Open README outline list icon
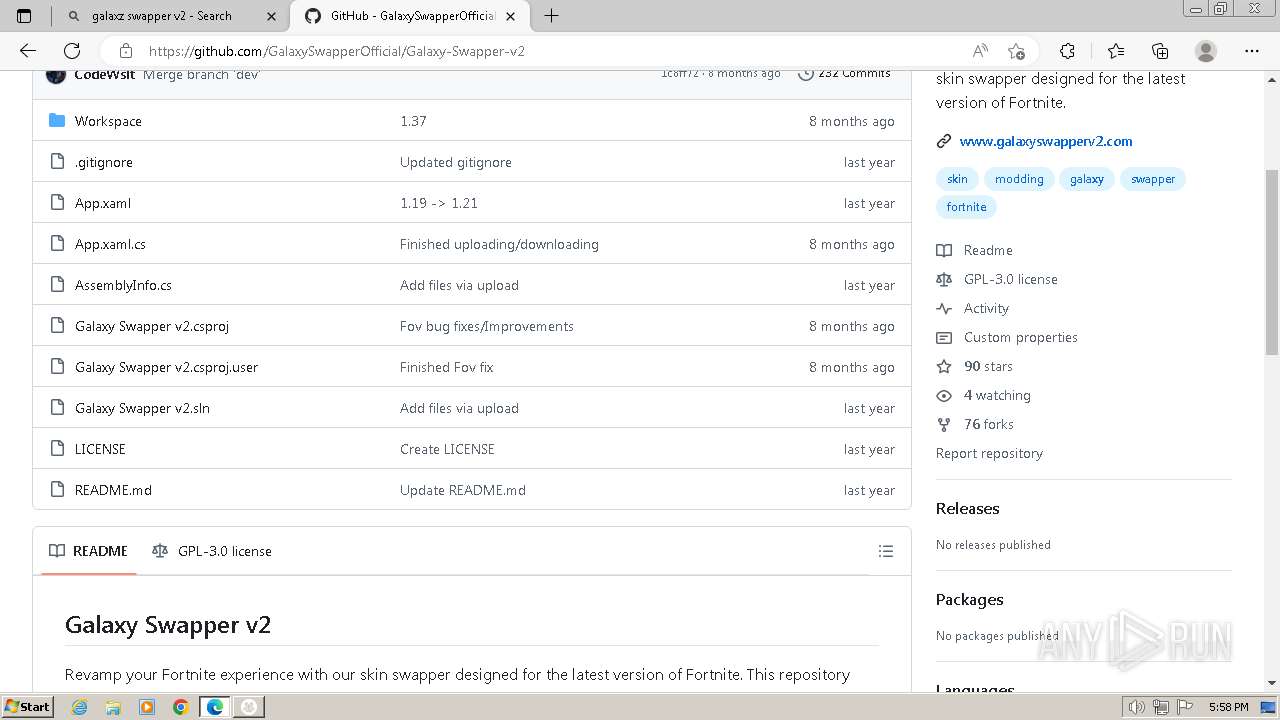This screenshot has width=1280, height=720. coord(885,551)
